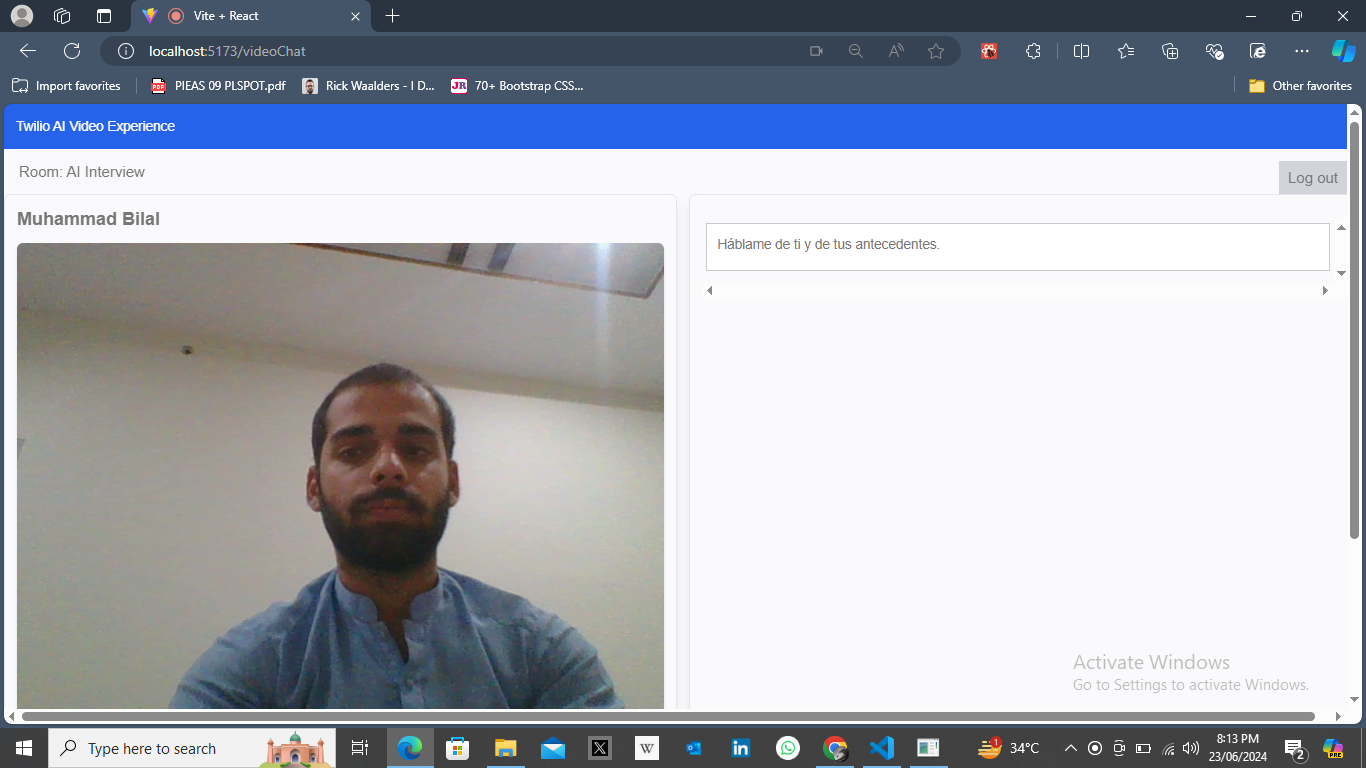Open the X app from the taskbar
This screenshot has width=1366, height=768.
coord(600,748)
